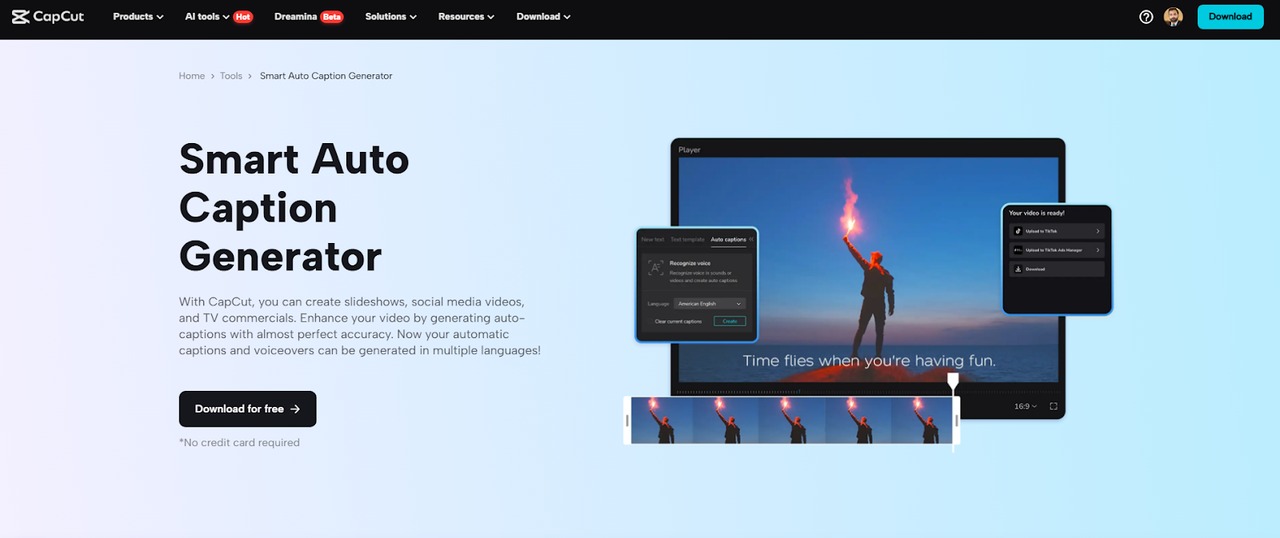Open the American English language dropdown
This screenshot has height=538, width=1280.
point(709,303)
